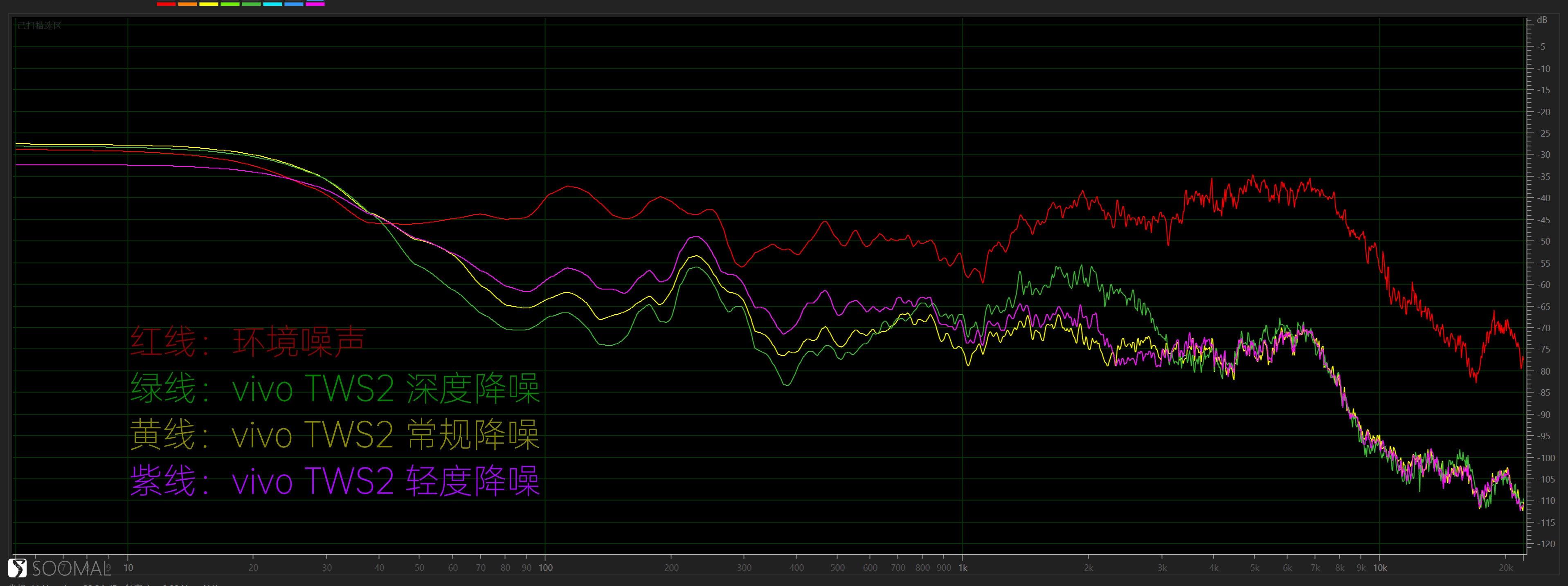Click the '-30' dB axis label

tap(1543, 155)
